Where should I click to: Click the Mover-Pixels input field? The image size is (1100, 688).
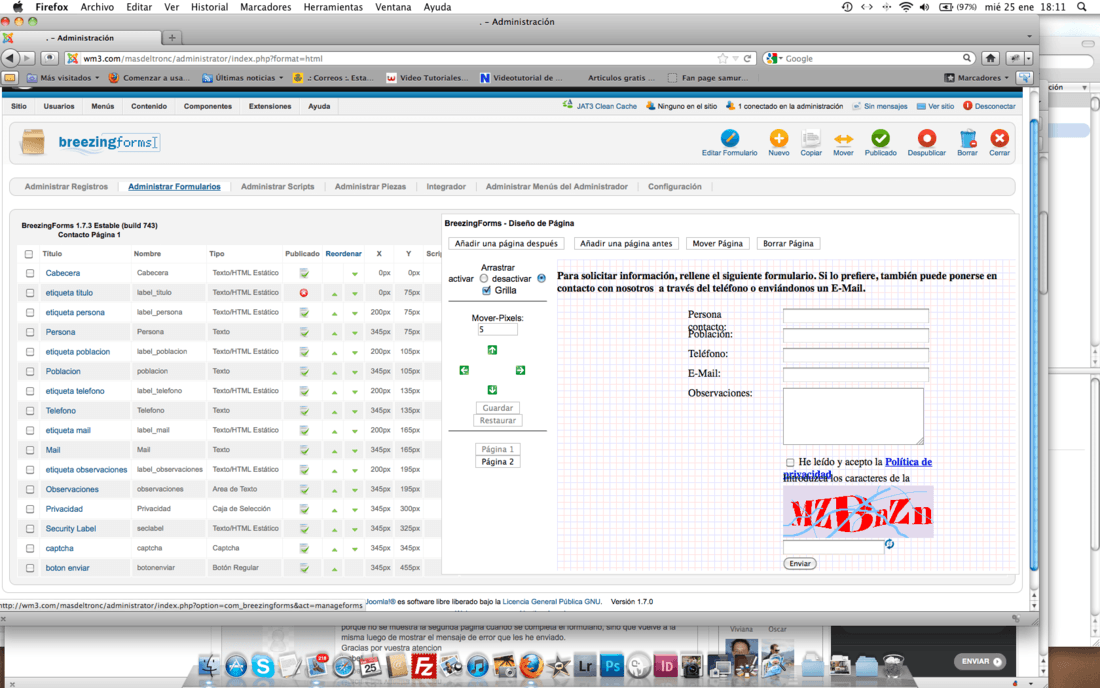[497, 330]
